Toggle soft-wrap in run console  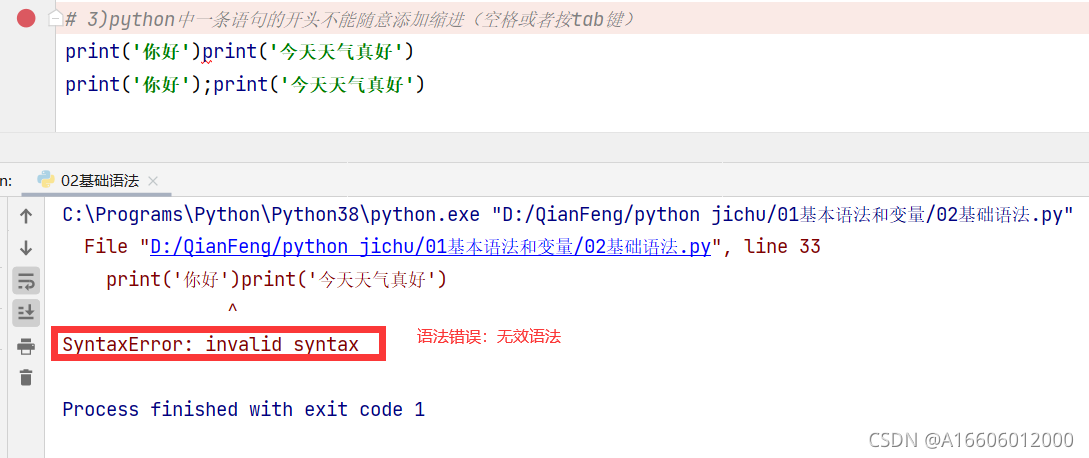click(26, 281)
